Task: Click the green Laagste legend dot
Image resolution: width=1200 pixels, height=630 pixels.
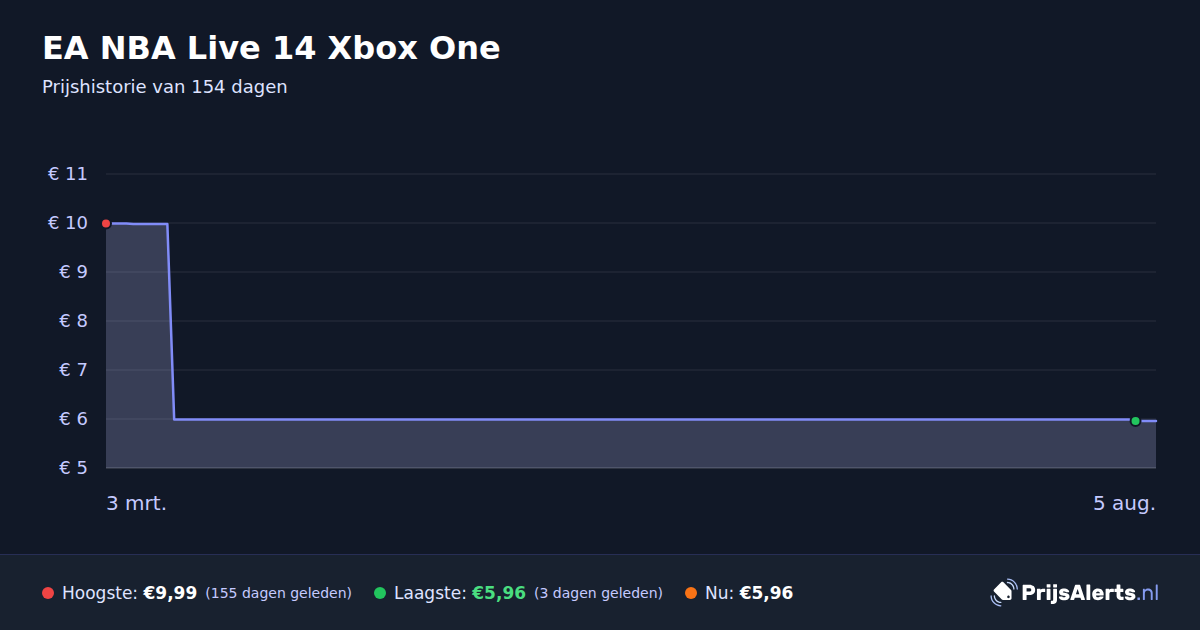Action: pyautogui.click(x=380, y=593)
